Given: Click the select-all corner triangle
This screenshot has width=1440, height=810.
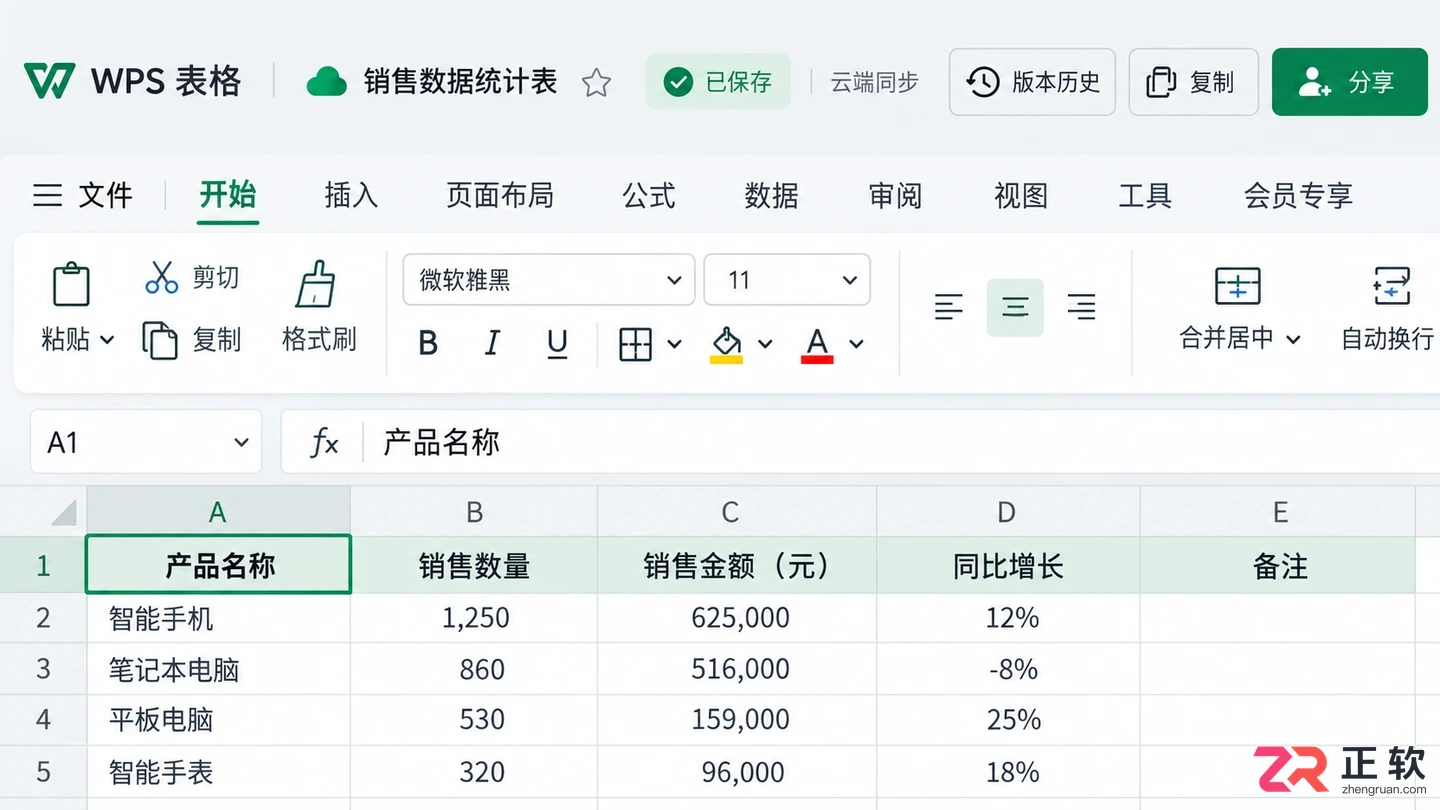Looking at the screenshot, I should coord(64,513).
